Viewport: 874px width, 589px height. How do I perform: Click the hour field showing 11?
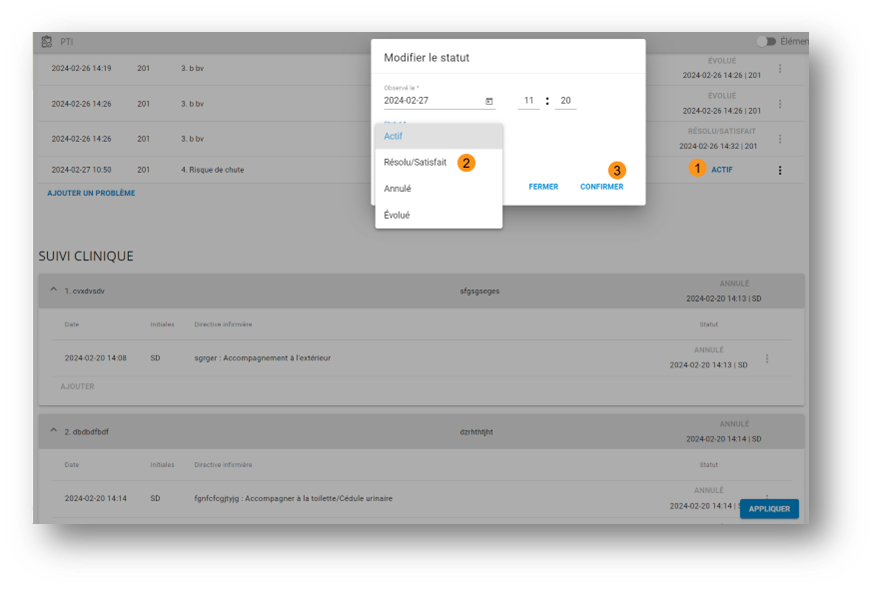(528, 101)
